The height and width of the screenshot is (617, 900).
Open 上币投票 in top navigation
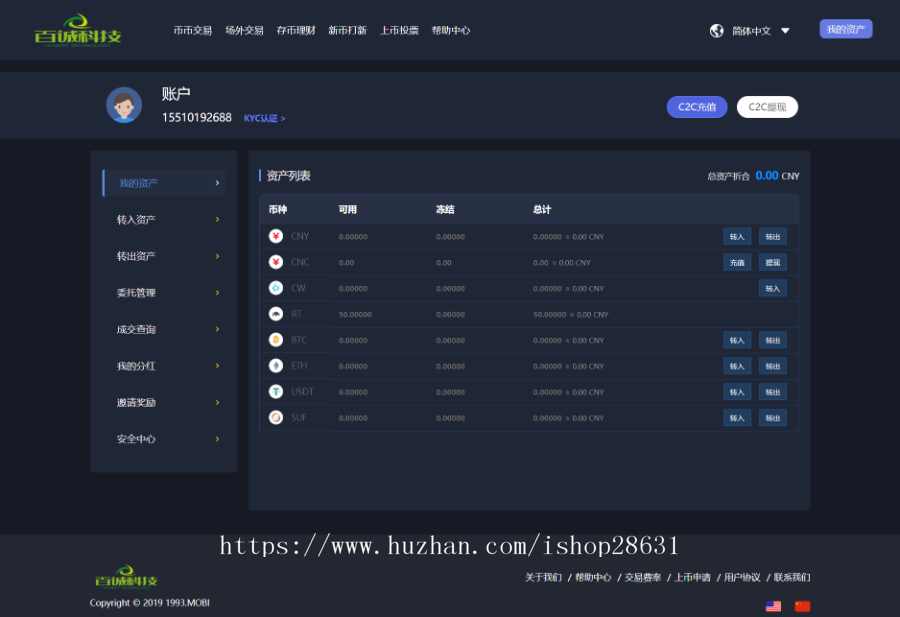point(399,30)
